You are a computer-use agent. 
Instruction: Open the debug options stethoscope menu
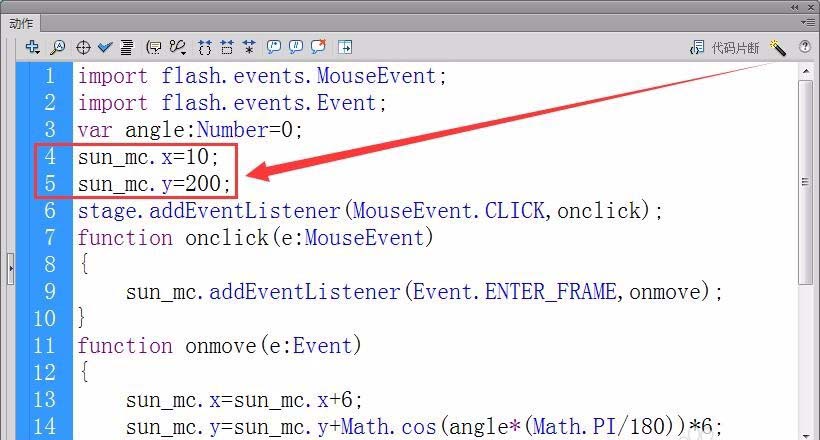(178, 48)
